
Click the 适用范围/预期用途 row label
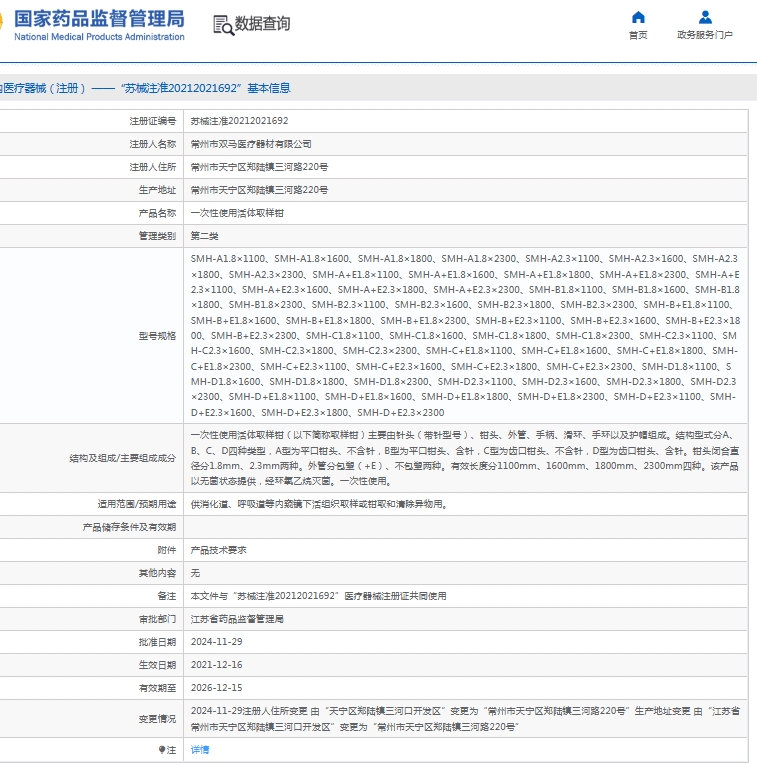pos(137,504)
